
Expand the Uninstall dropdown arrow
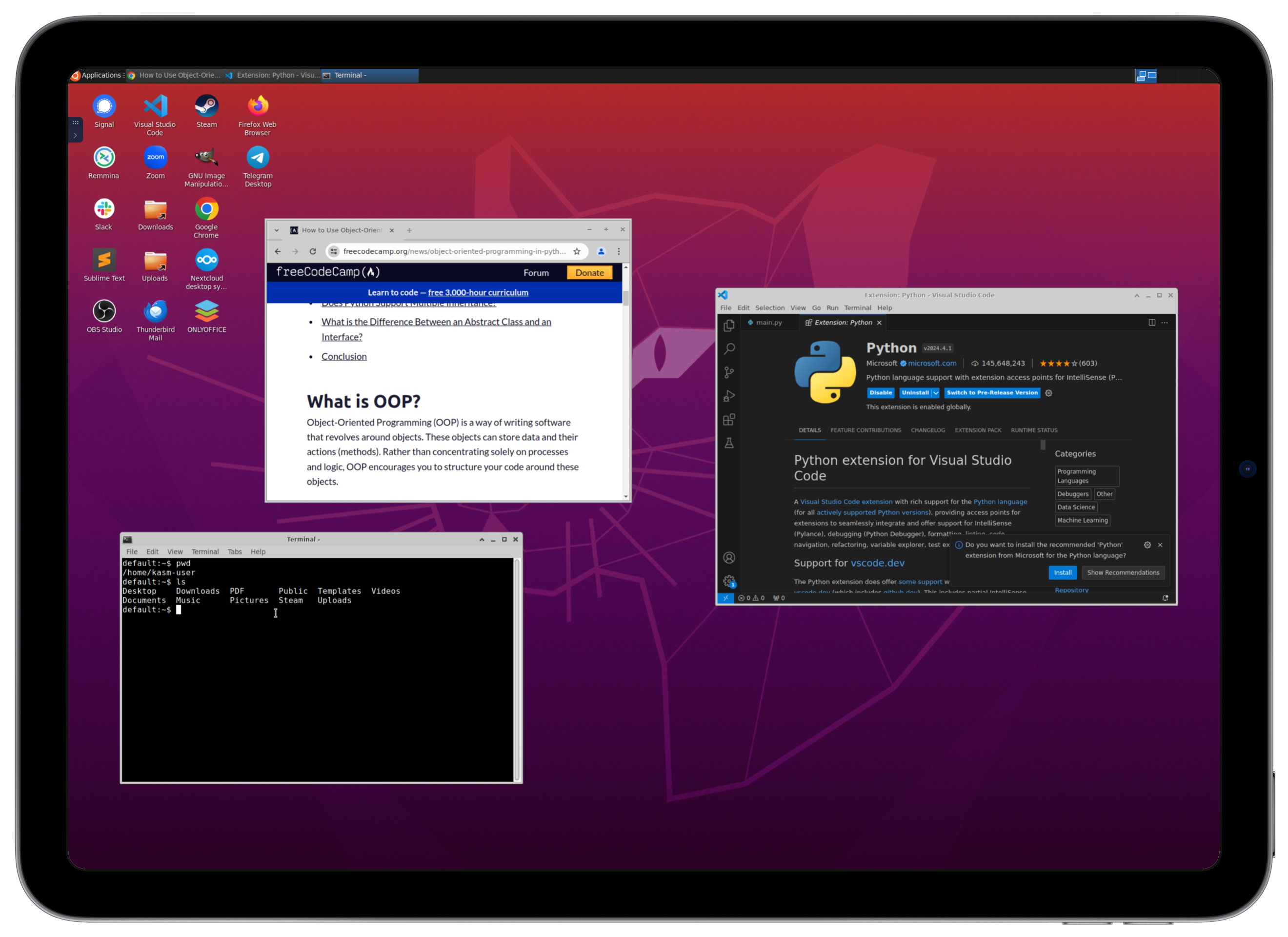(x=936, y=393)
